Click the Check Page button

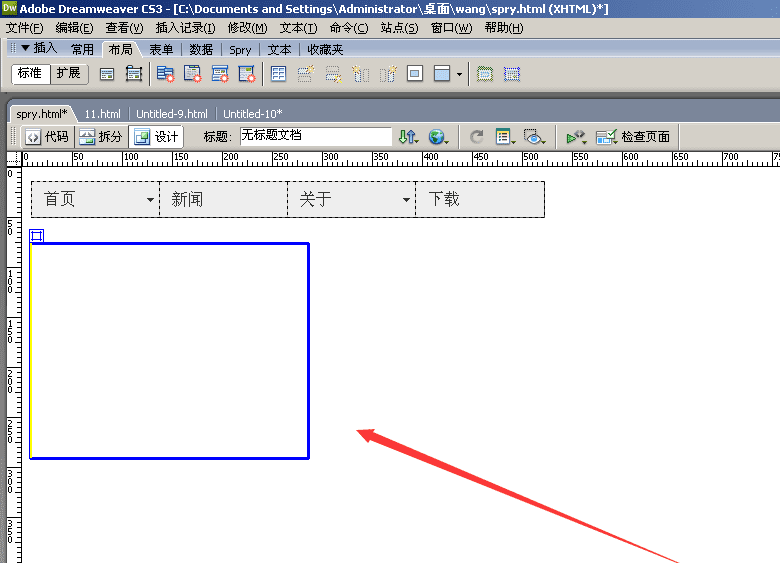[633, 137]
